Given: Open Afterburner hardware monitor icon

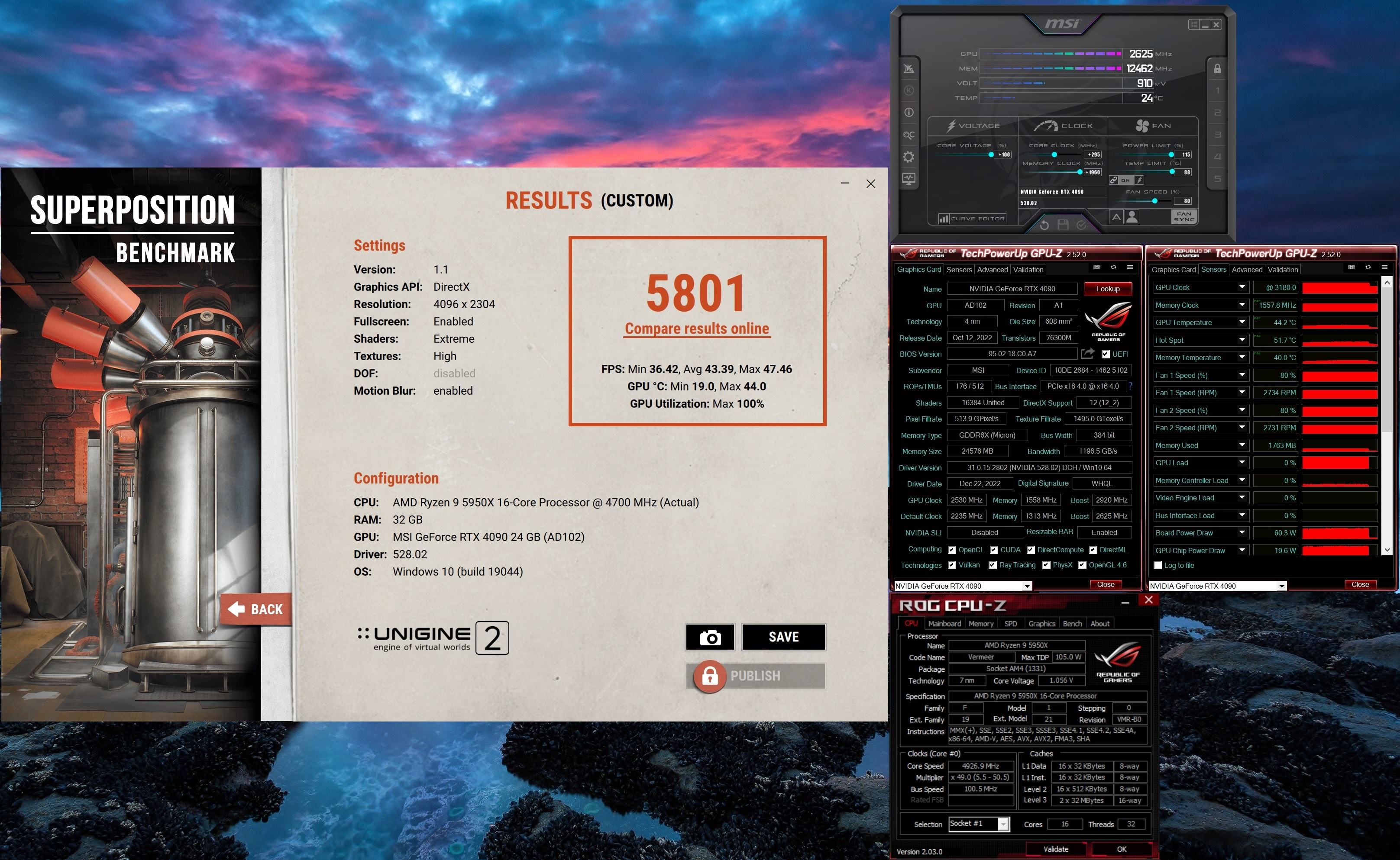Looking at the screenshot, I should 909,179.
